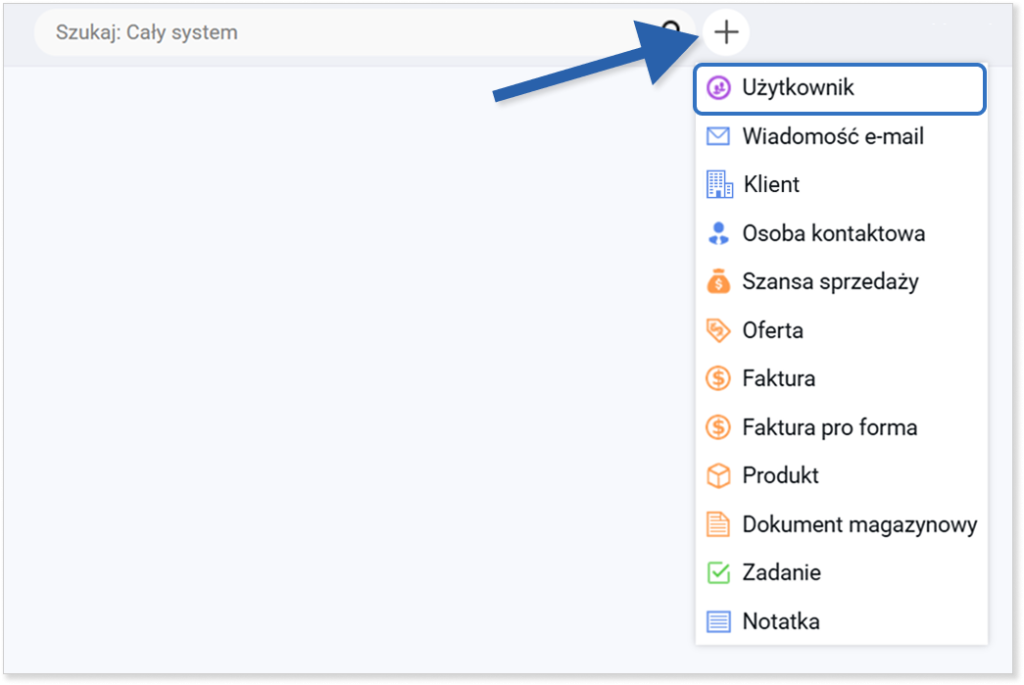1024x685 pixels.
Task: Click the building icon next to Klient
Action: (719, 184)
